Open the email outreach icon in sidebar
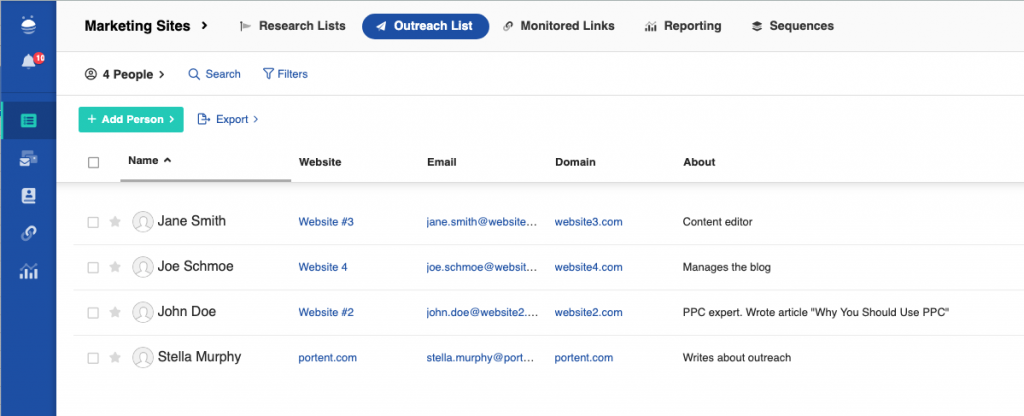Image resolution: width=1024 pixels, height=416 pixels. point(29,158)
